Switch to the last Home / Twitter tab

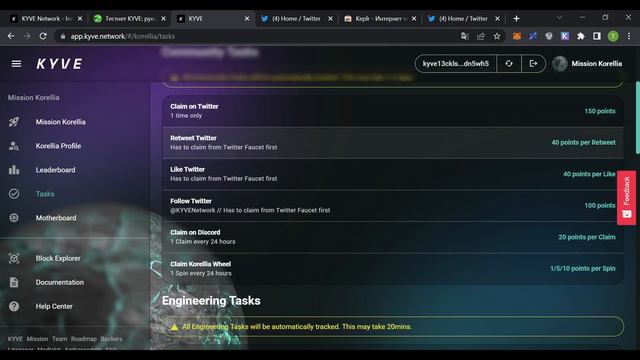(x=464, y=19)
